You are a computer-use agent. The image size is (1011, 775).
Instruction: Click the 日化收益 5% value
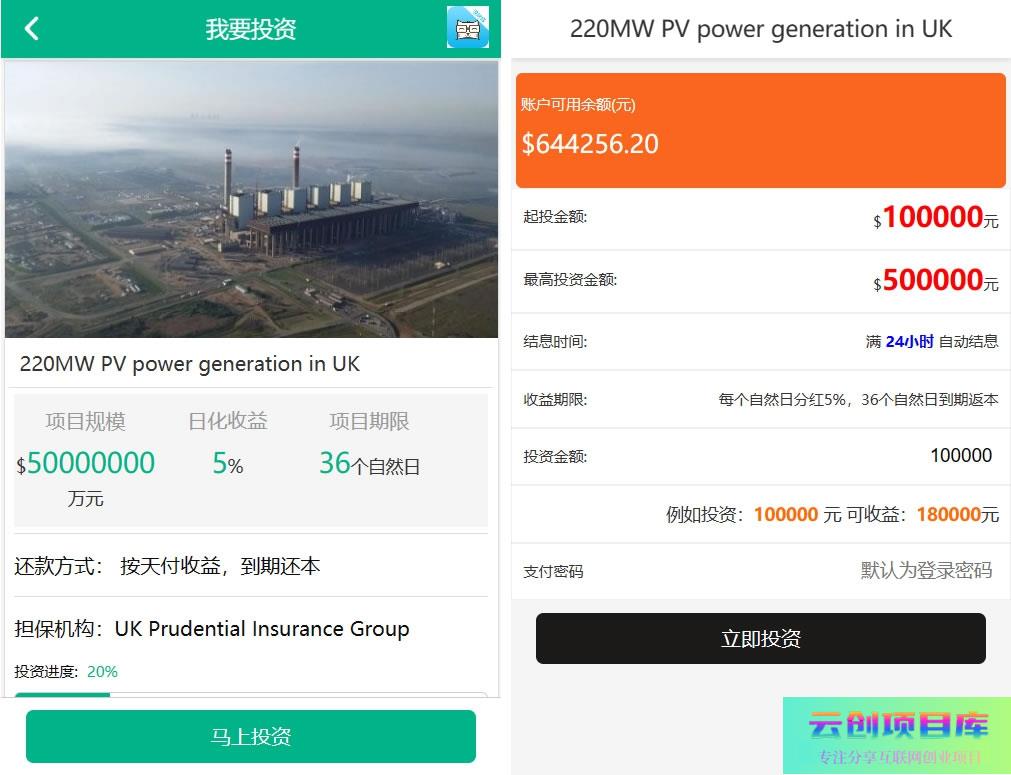tap(227, 464)
